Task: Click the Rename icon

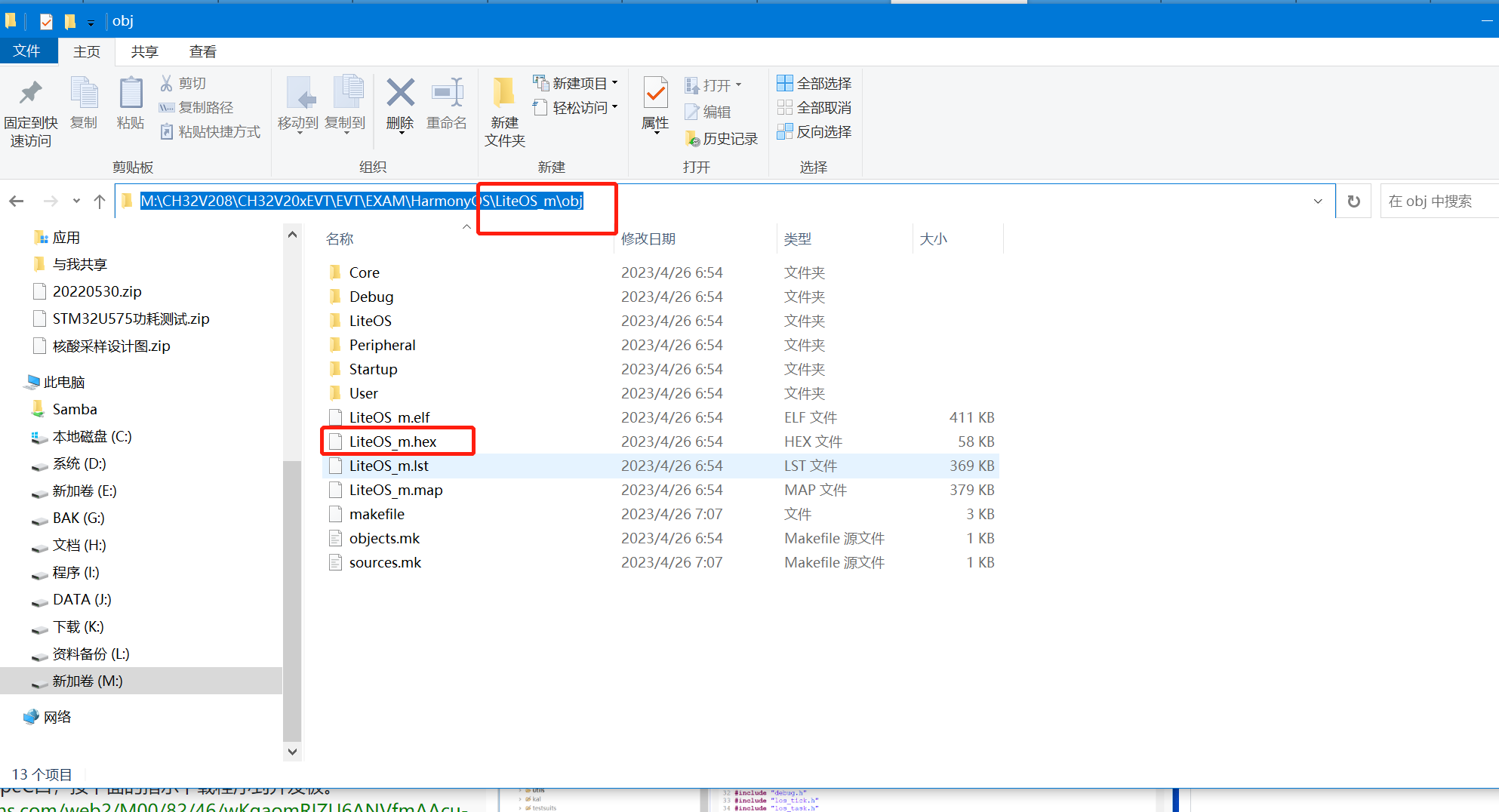Action: tap(447, 93)
